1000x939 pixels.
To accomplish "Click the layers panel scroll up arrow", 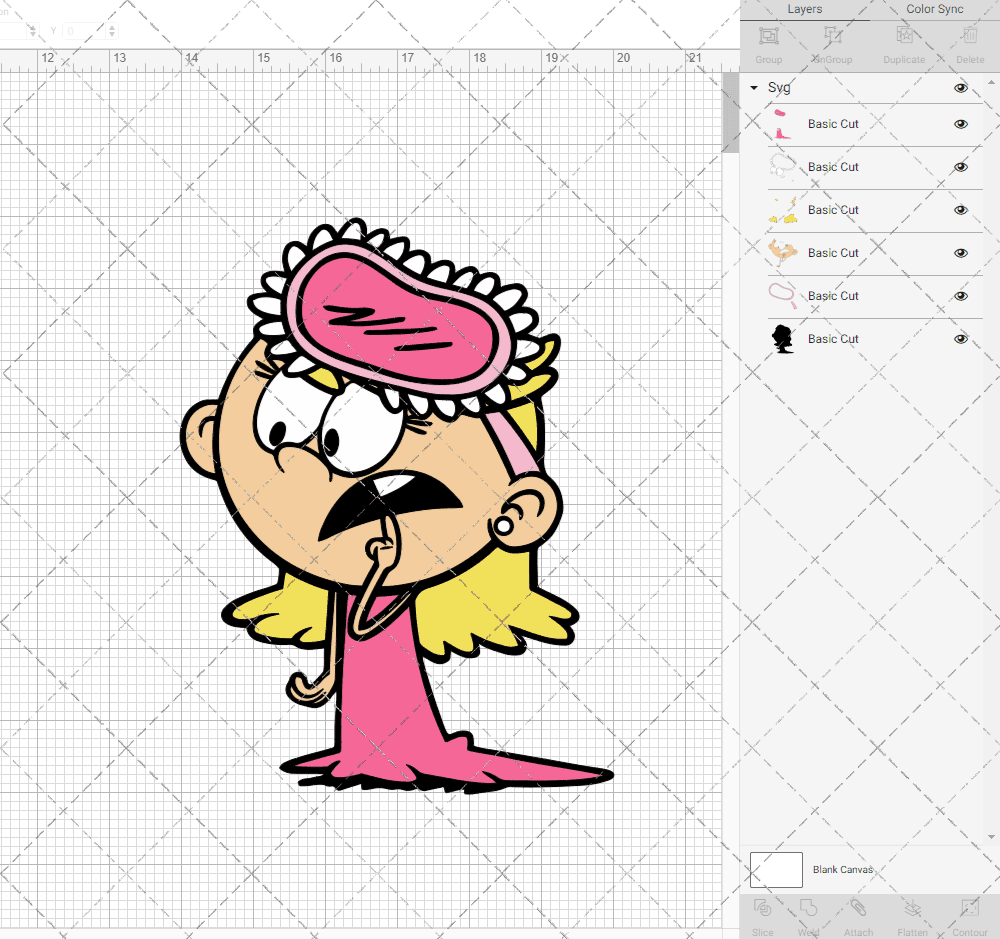I will point(990,82).
